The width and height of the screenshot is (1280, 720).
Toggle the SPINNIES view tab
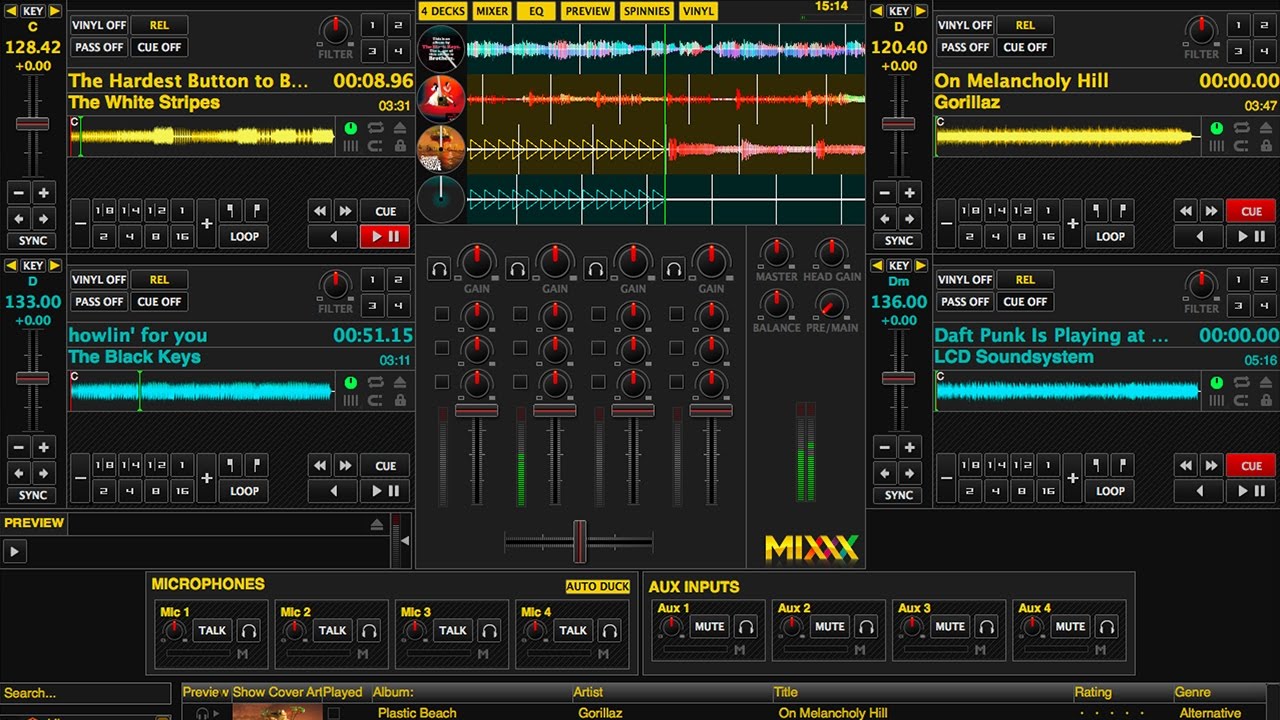point(647,11)
